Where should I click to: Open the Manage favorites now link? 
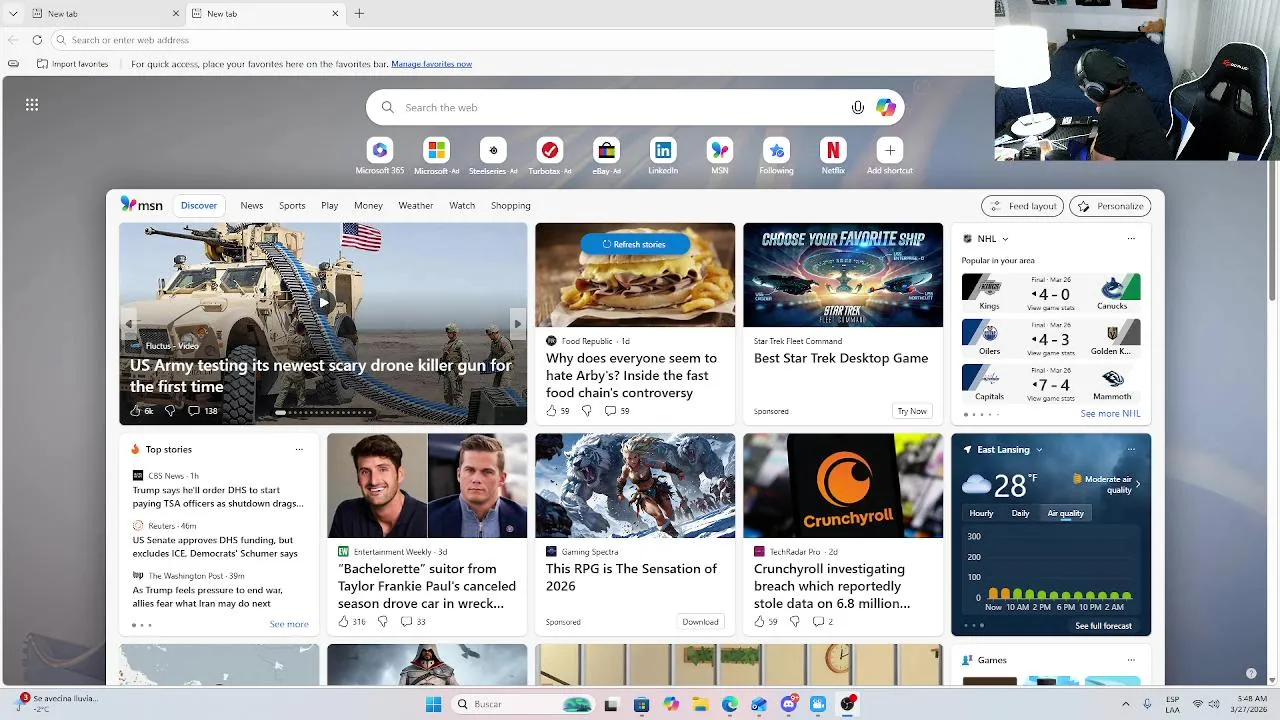pos(432,64)
